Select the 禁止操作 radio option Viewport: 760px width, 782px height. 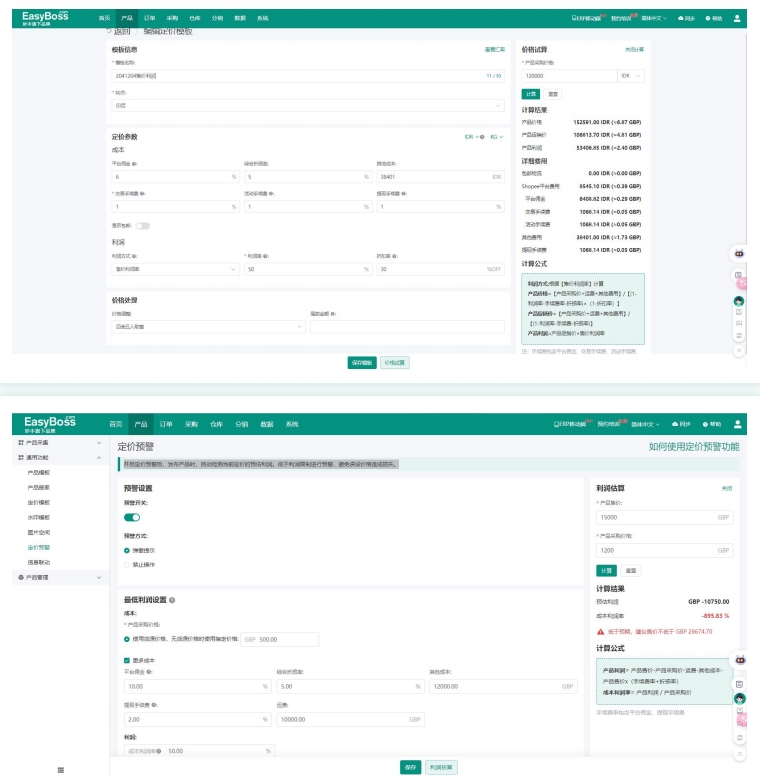click(x=127, y=565)
